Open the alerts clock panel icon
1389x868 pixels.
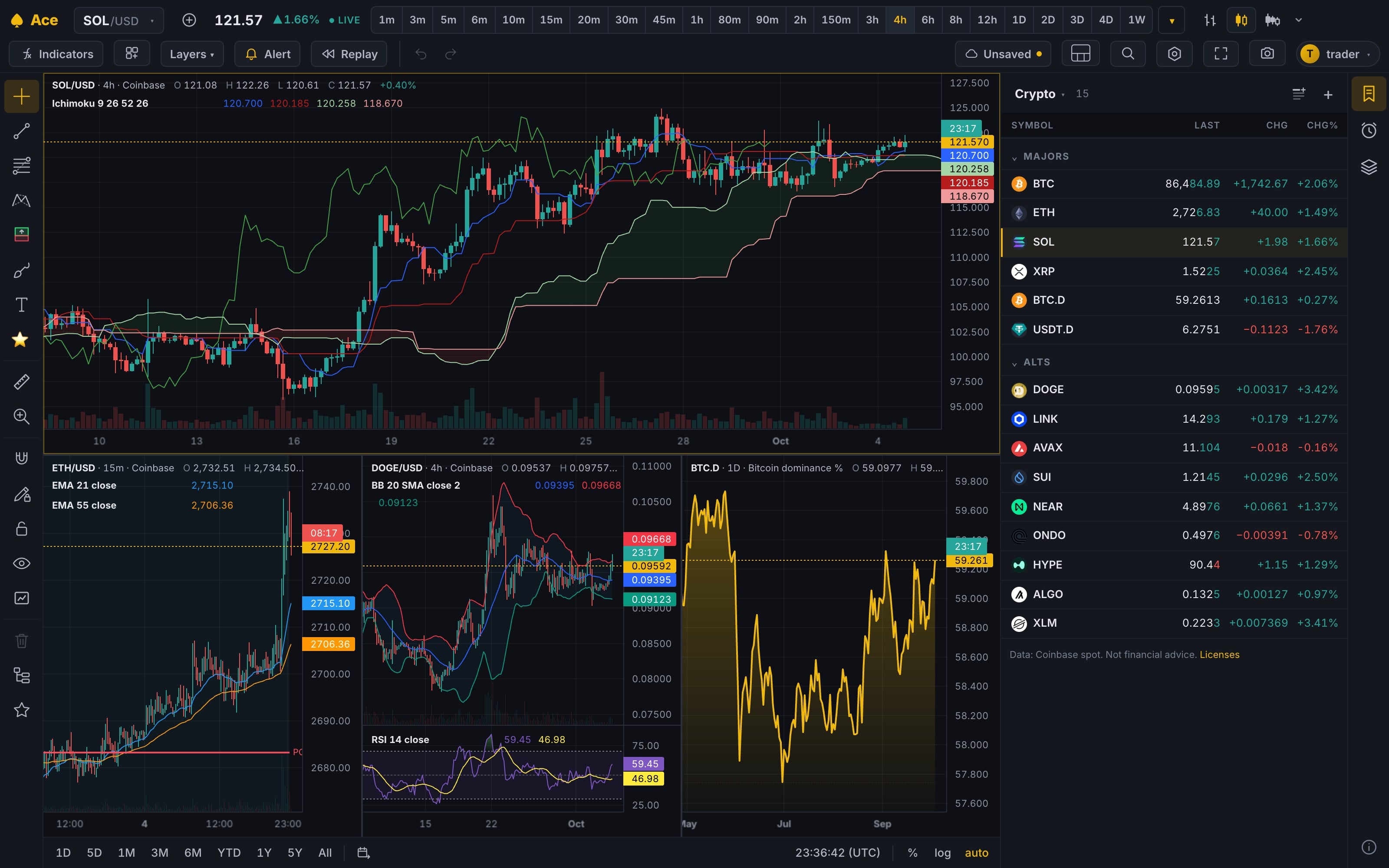1369,130
